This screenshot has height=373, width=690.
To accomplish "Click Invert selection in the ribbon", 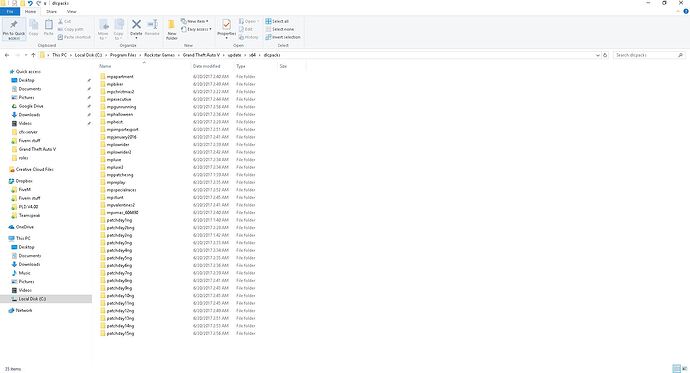I will [283, 37].
